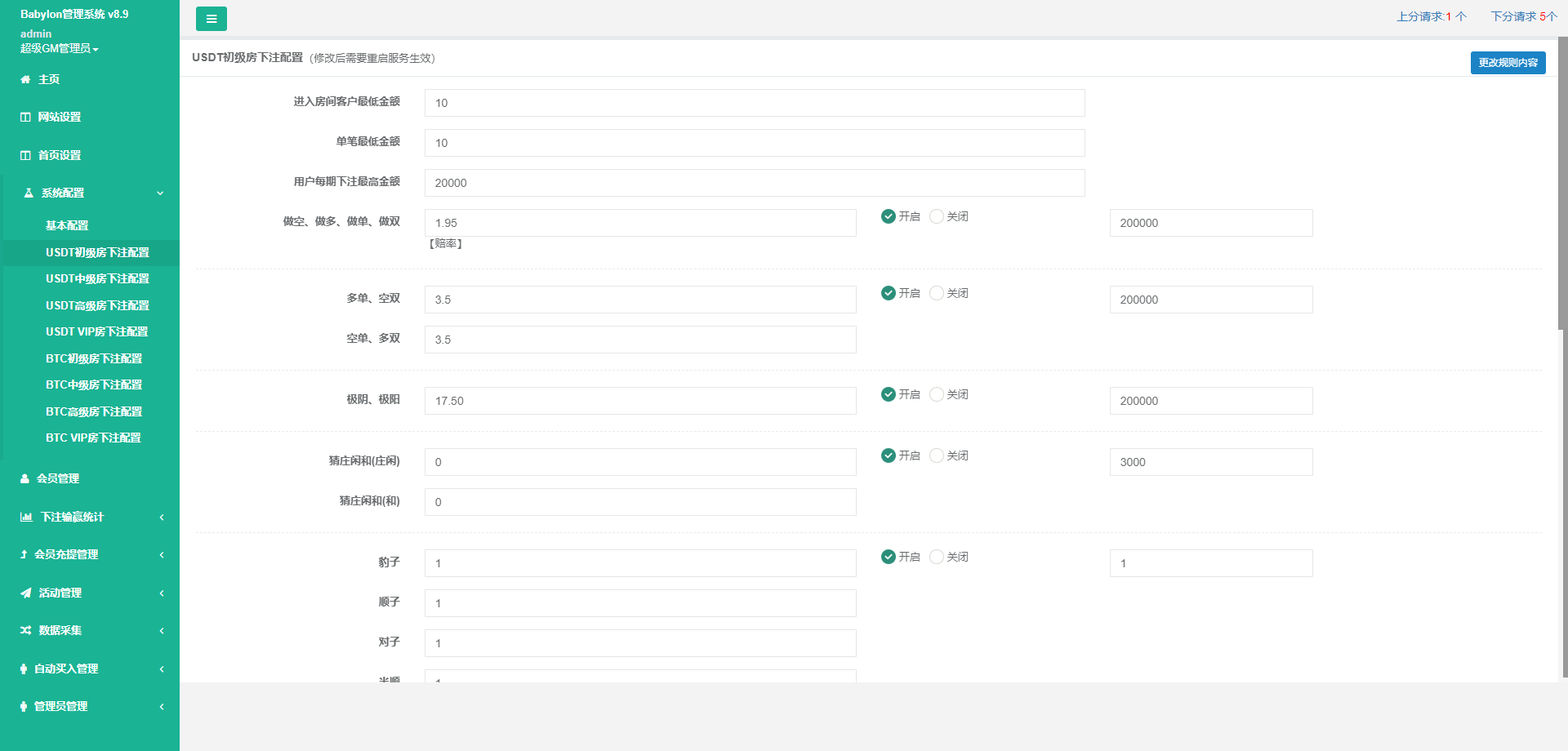Select 开启 radio for 豹子 row

(x=889, y=557)
